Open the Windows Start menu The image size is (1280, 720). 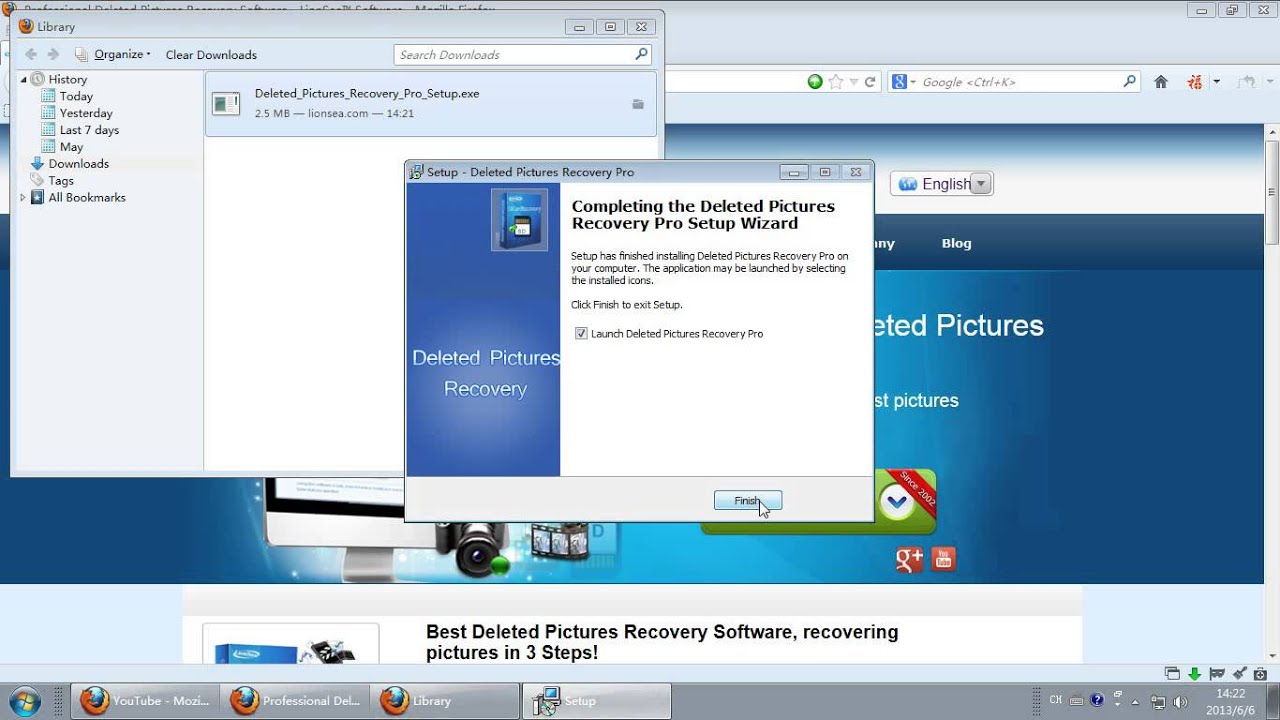pos(25,700)
